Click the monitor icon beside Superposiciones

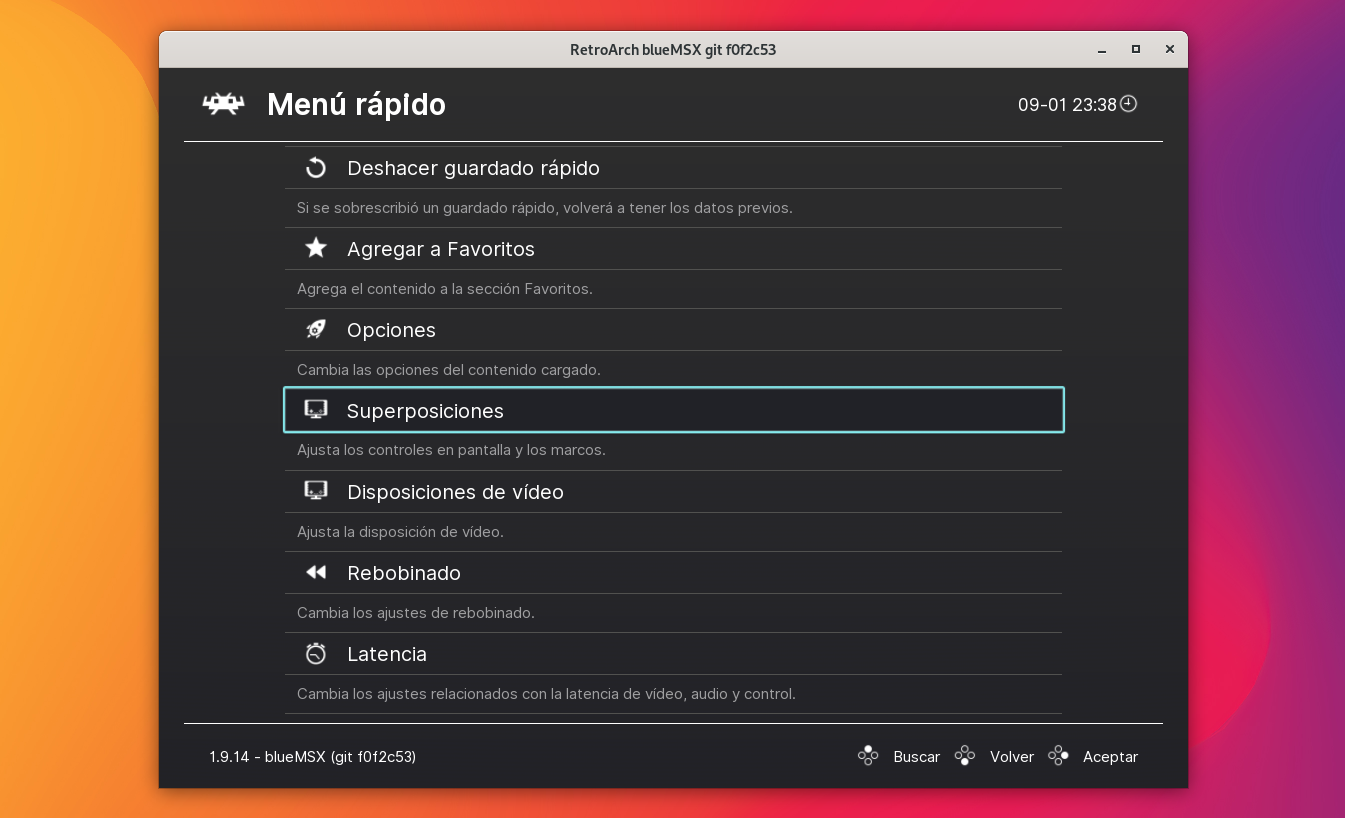316,410
